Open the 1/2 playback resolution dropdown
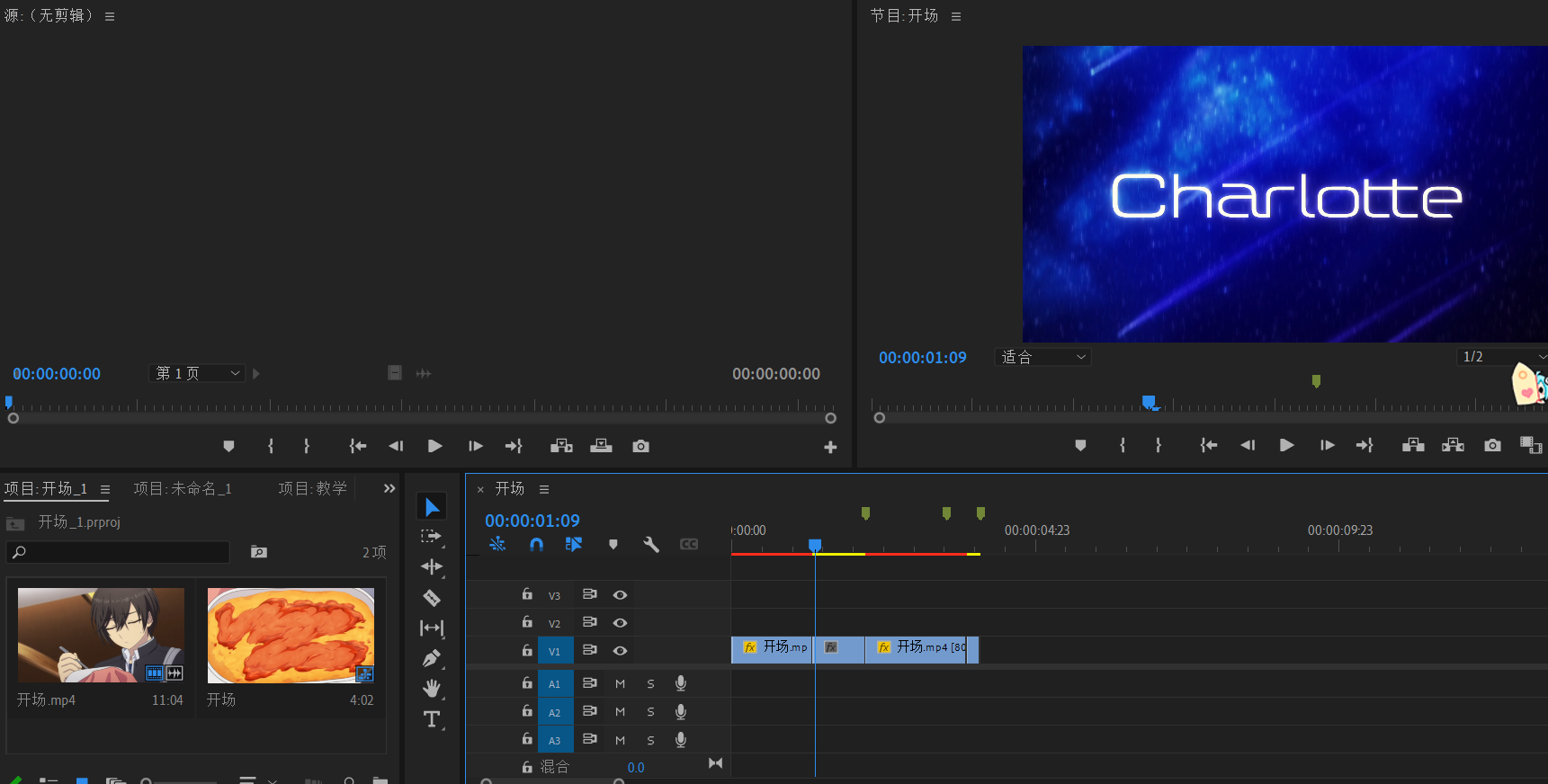 (1502, 357)
